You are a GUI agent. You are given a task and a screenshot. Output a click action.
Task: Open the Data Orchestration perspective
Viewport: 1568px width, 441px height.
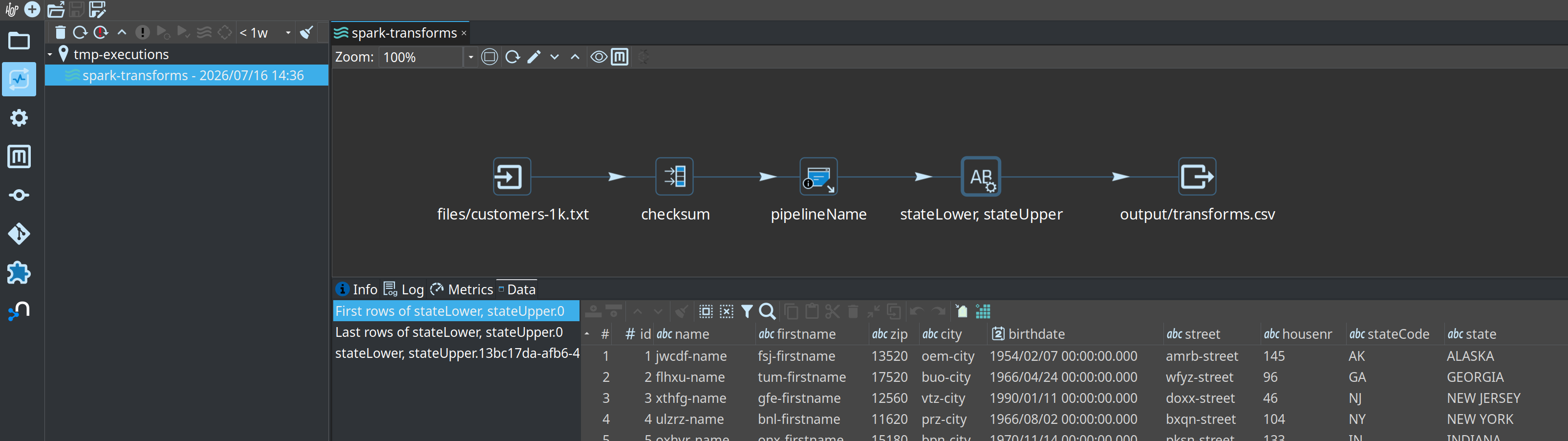click(19, 195)
